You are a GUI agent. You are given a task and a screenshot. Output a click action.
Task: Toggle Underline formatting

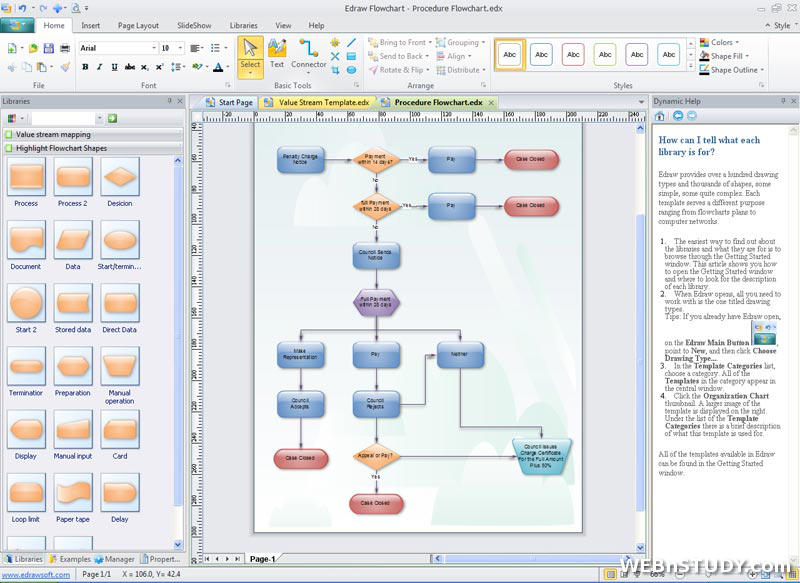[x=114, y=67]
